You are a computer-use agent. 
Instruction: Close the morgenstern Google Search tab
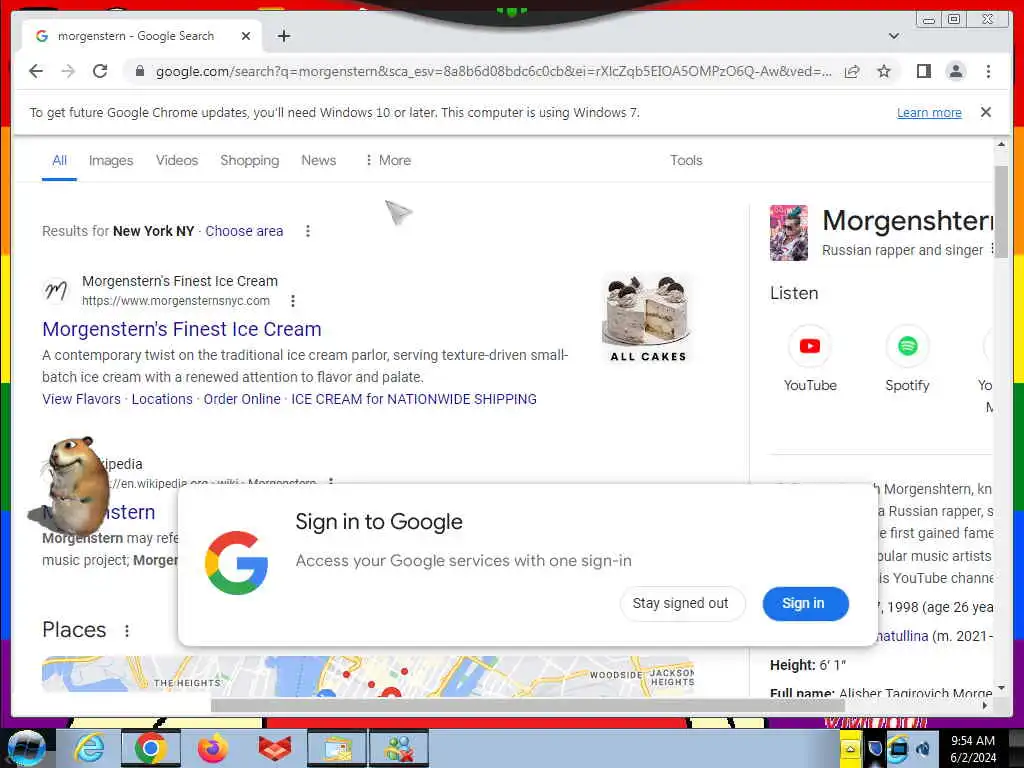246,36
